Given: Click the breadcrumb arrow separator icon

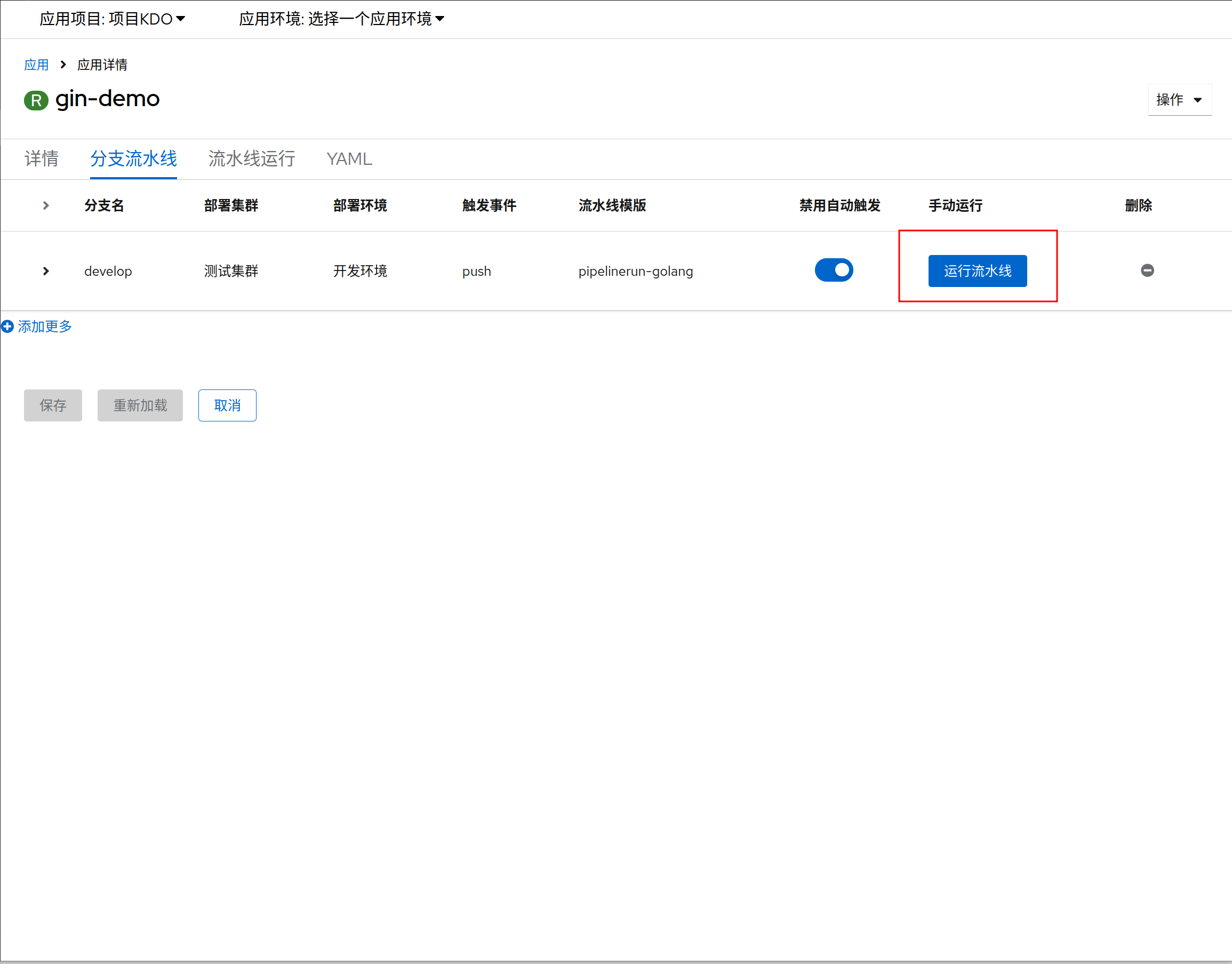Looking at the screenshot, I should [63, 65].
